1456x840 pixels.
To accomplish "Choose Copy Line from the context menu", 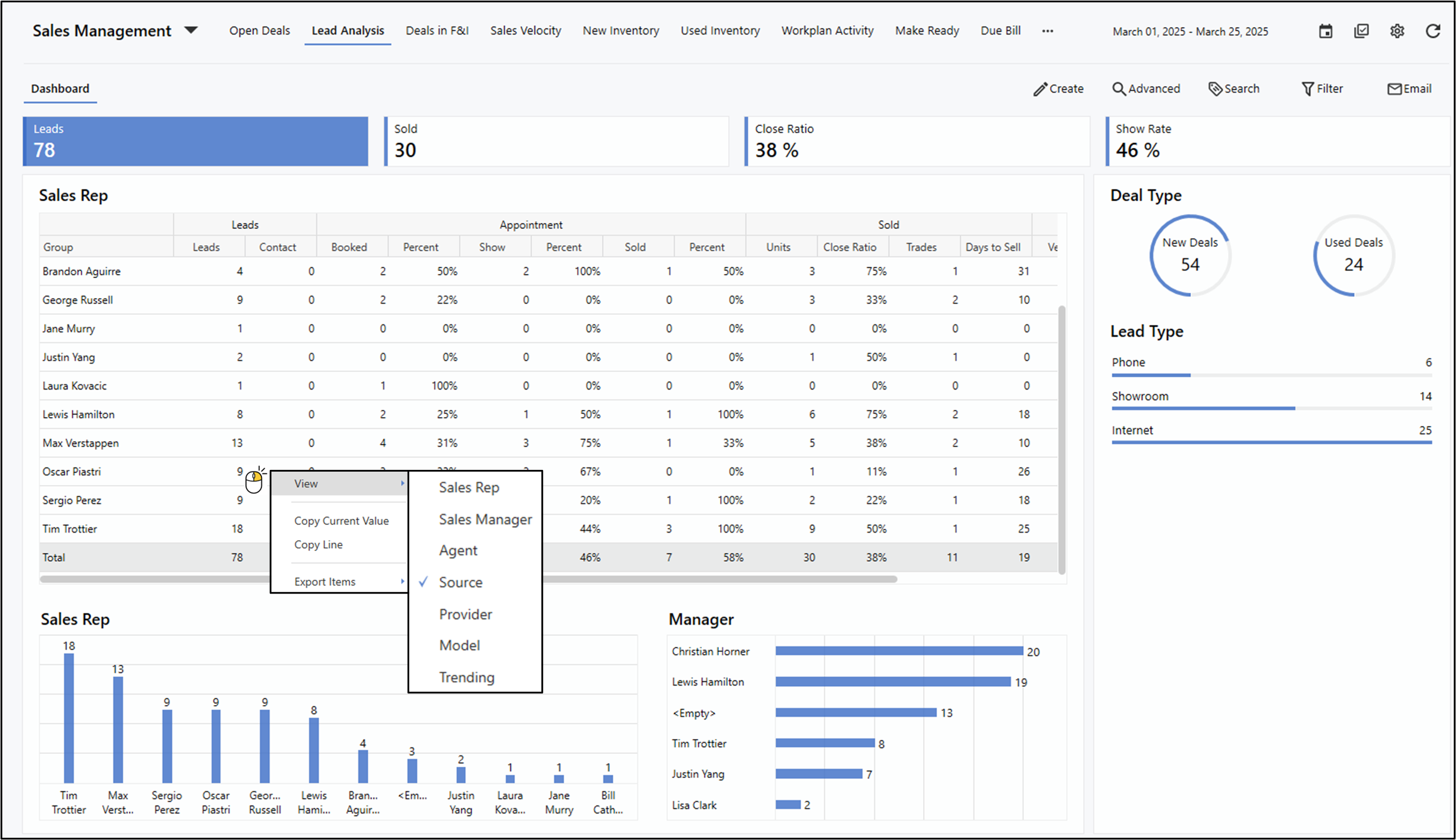I will click(x=318, y=544).
